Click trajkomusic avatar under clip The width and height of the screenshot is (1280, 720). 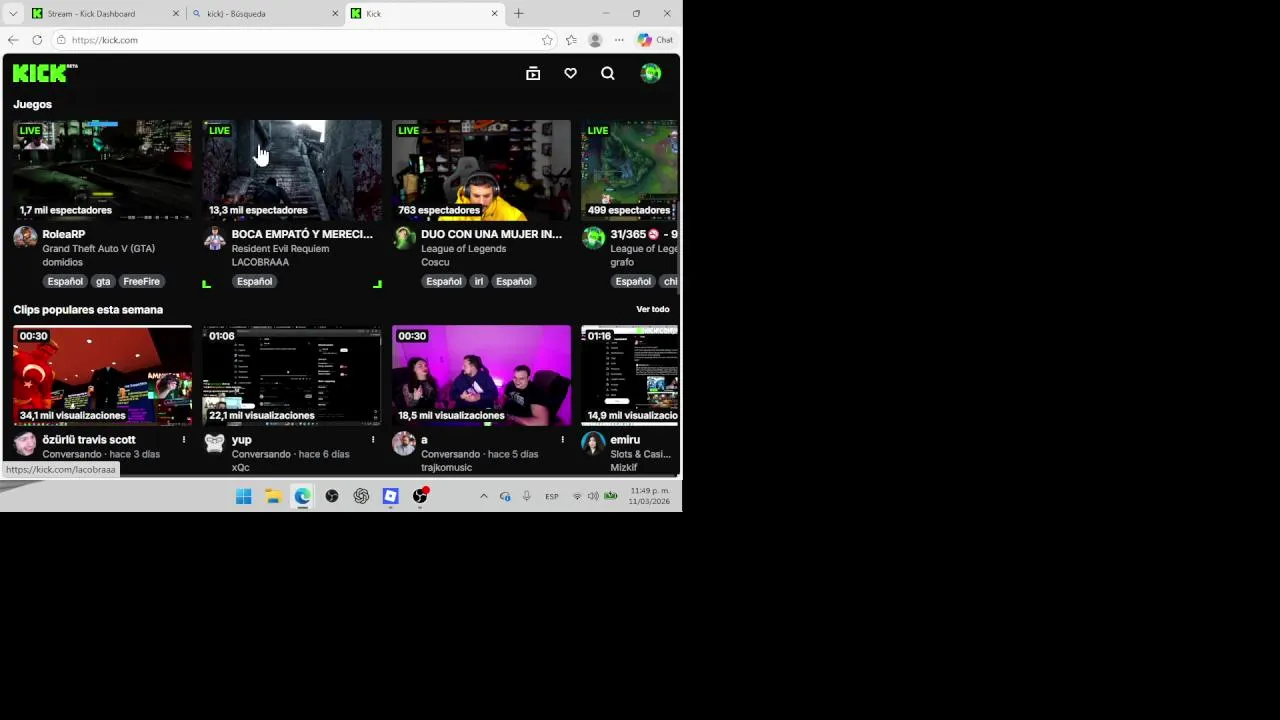tap(404, 443)
